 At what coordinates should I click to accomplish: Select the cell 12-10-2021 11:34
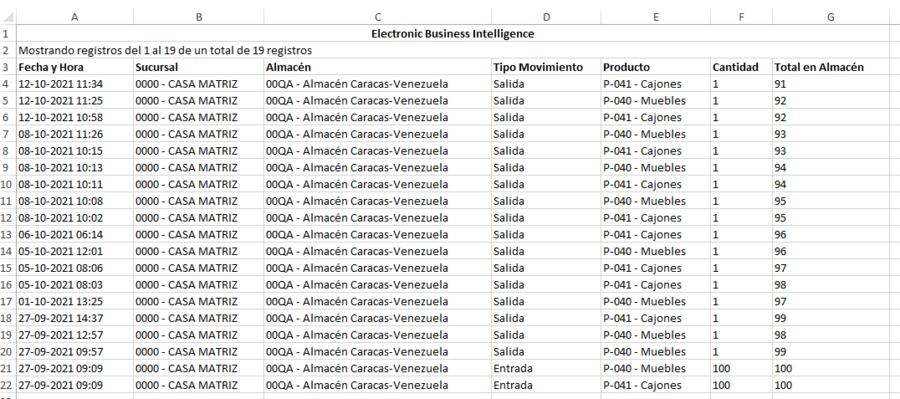[75, 84]
